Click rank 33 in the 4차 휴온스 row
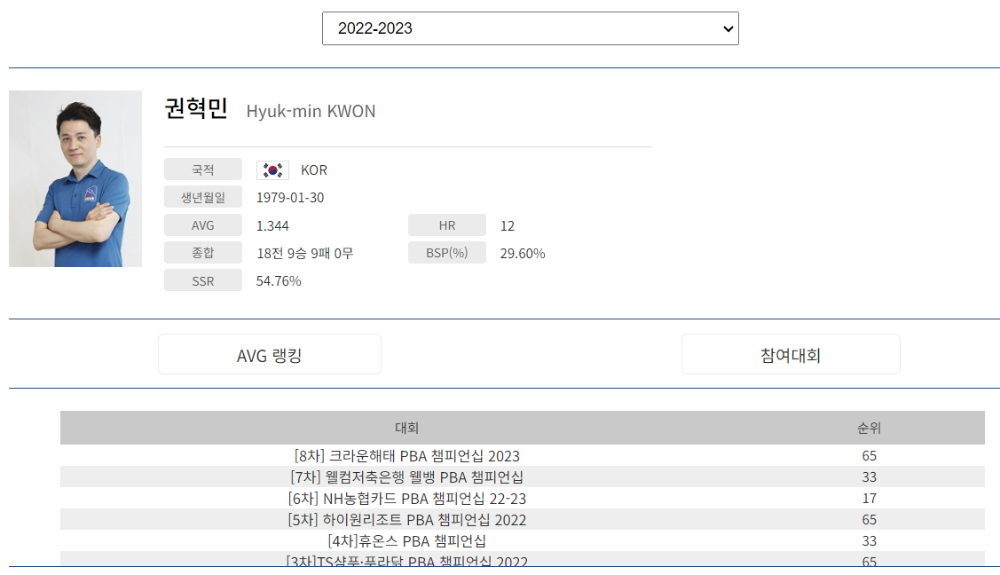This screenshot has height=575, width=1000. [869, 541]
